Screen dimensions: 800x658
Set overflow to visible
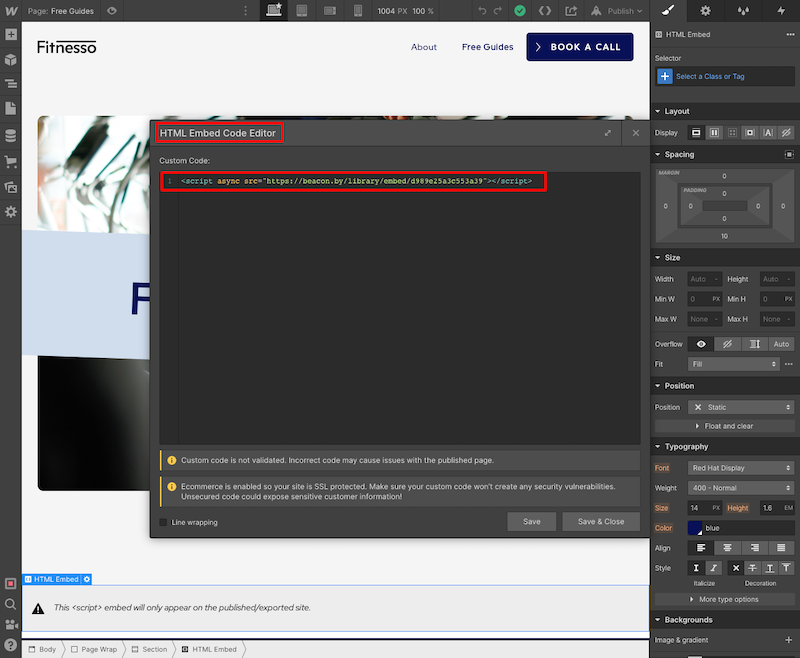pos(701,344)
